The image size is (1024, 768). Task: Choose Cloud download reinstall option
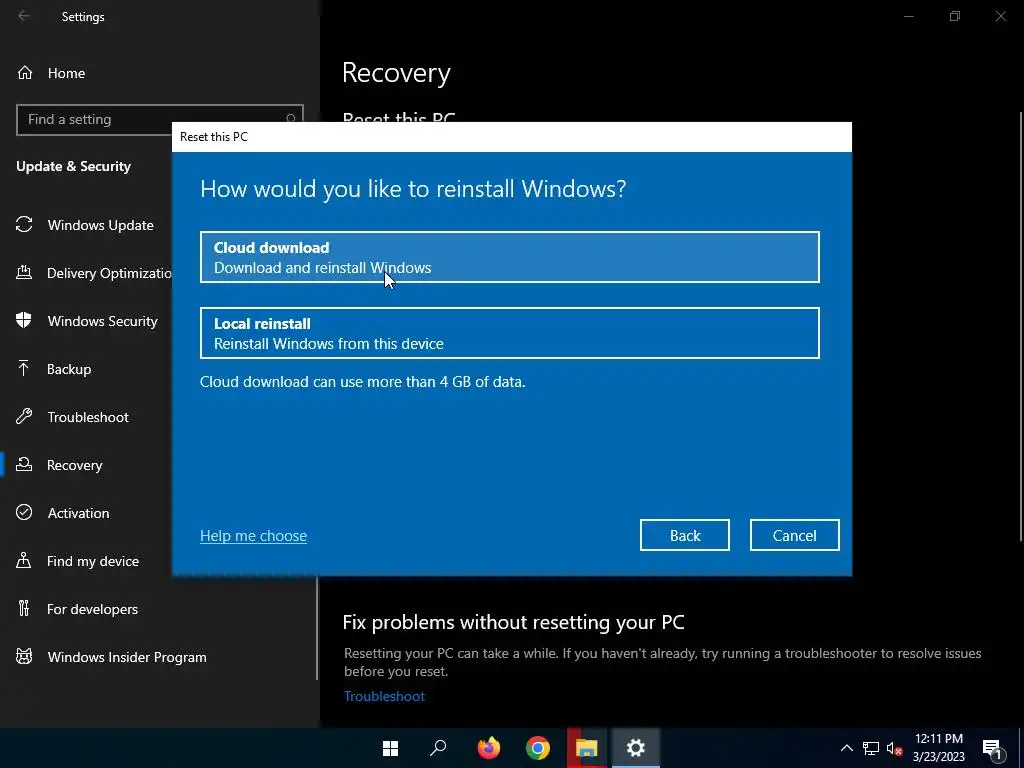pos(509,257)
